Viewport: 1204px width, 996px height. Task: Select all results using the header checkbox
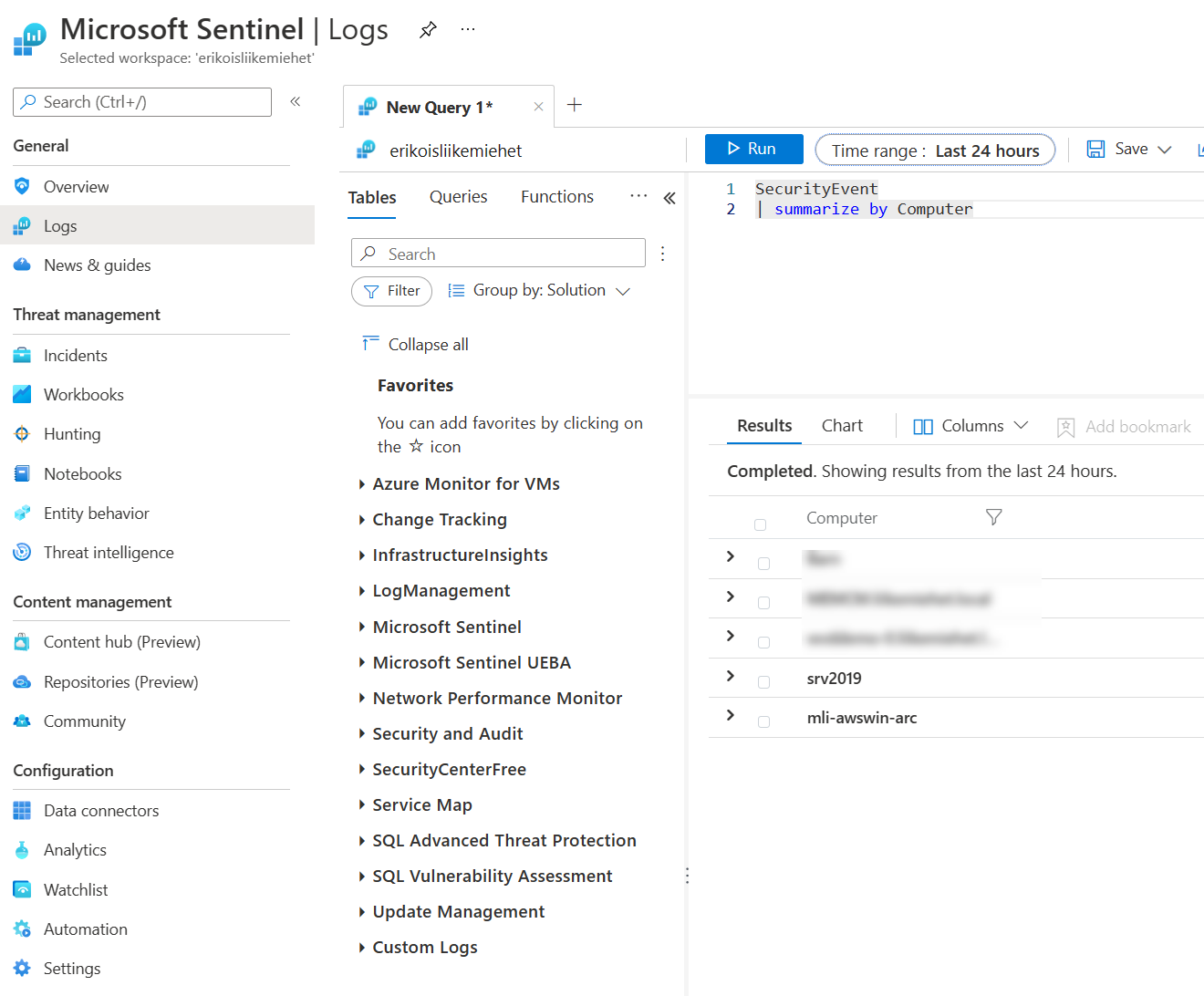pos(760,524)
